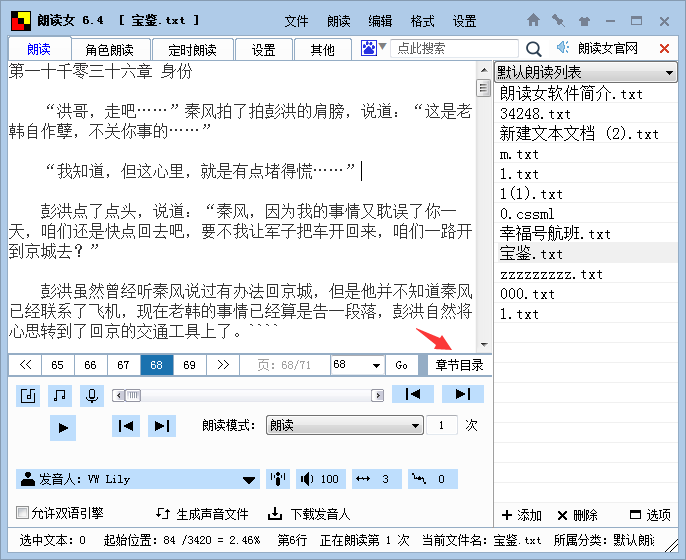
Task: Click the speaker icon beside 朗读女官网
Action: coord(563,47)
